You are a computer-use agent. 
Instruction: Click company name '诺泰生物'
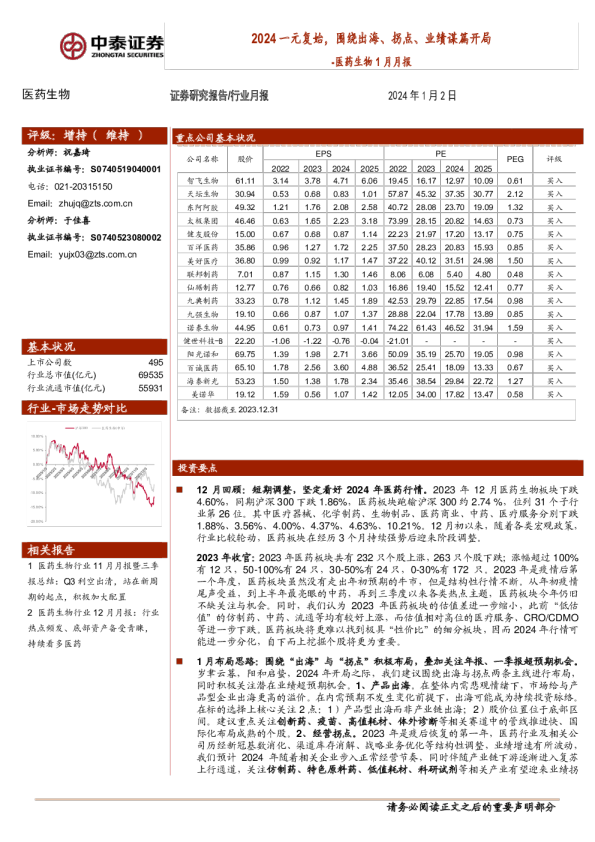[x=202, y=328]
